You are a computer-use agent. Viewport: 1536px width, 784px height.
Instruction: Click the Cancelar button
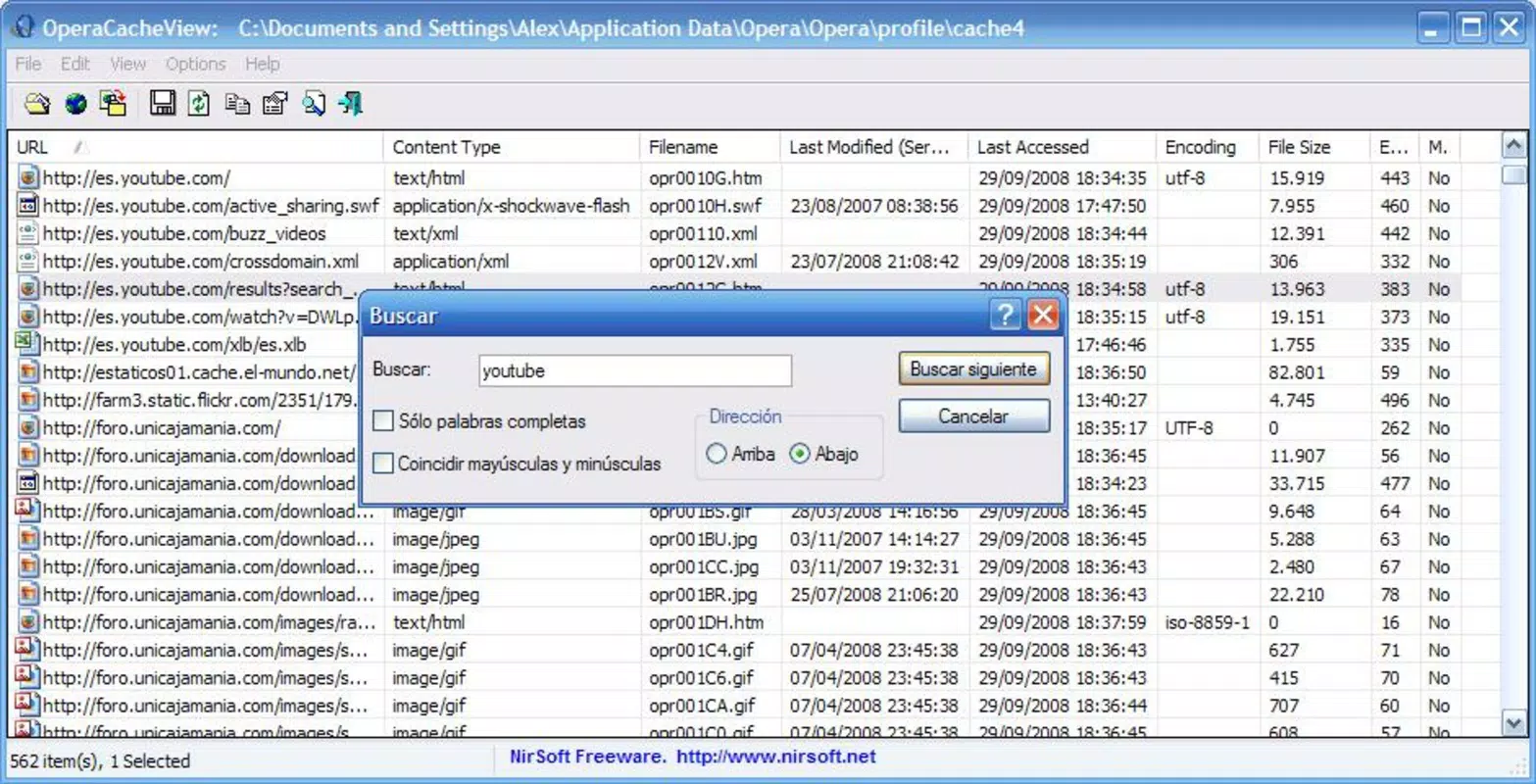click(x=973, y=416)
